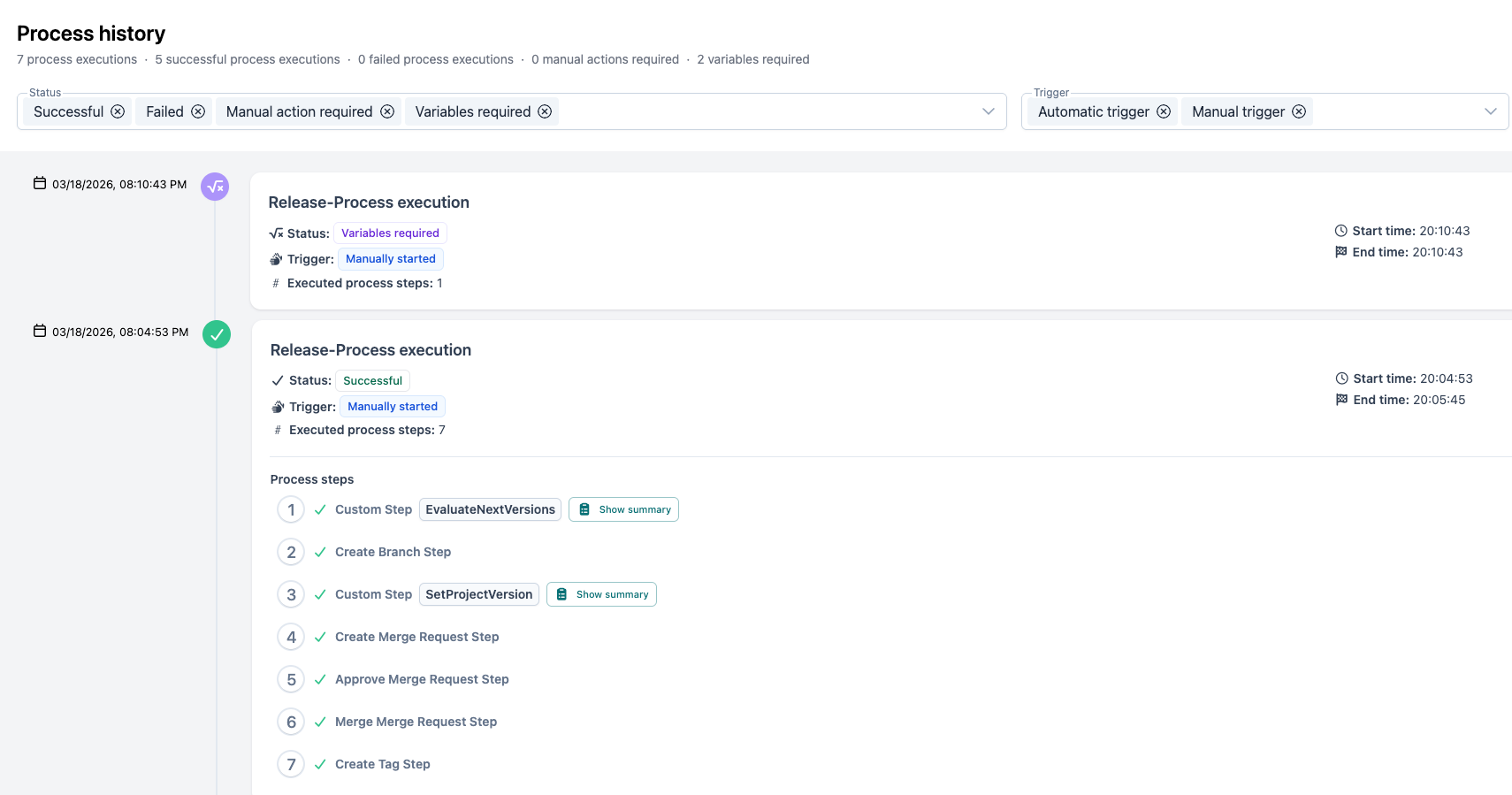Click the Successful status badge
This screenshot has height=795, width=1512.
coord(372,381)
